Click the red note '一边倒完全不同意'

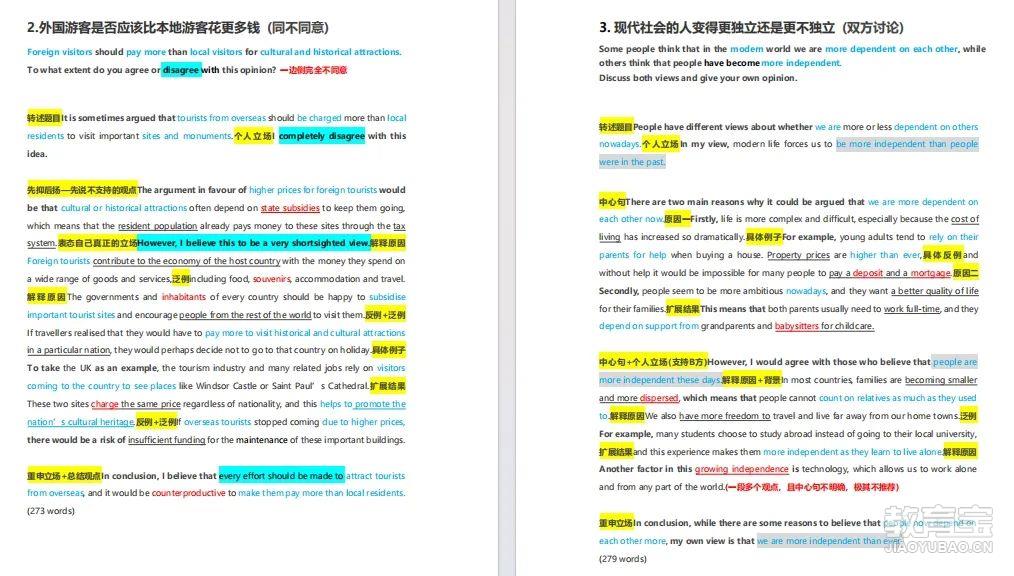(314, 70)
